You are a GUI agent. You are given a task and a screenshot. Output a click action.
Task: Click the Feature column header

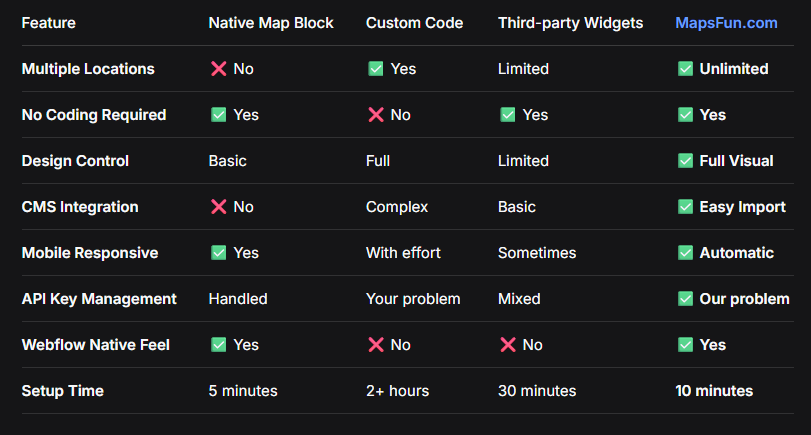[48, 23]
